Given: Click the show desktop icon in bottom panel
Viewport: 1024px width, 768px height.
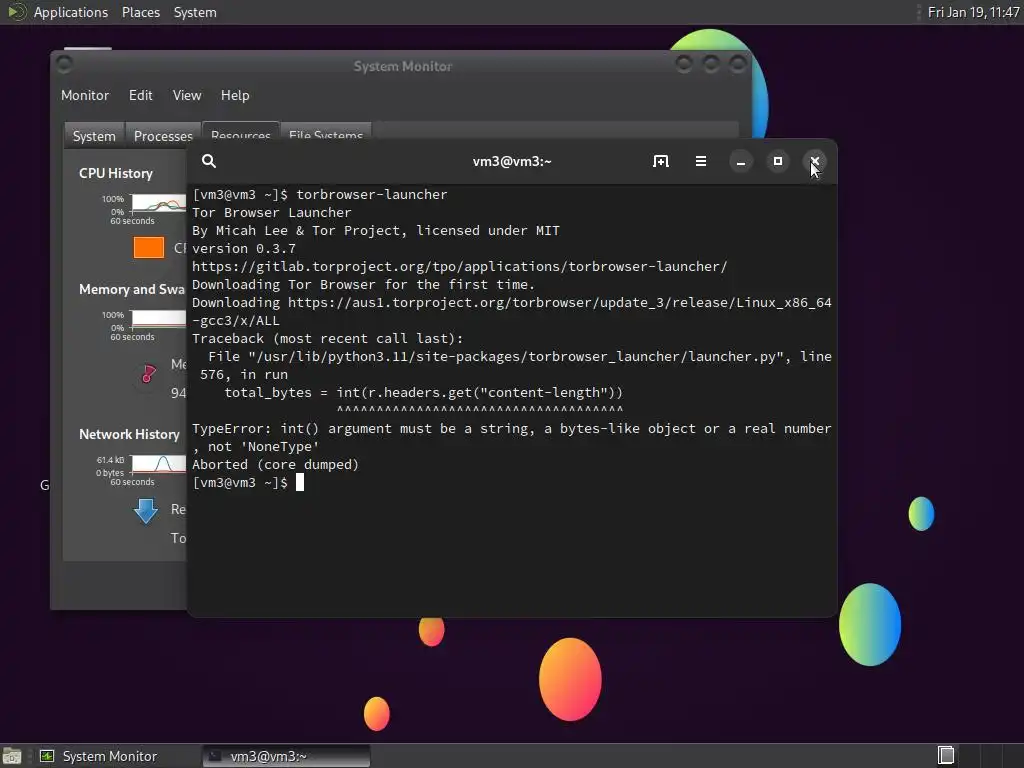Looking at the screenshot, I should pos(12,756).
